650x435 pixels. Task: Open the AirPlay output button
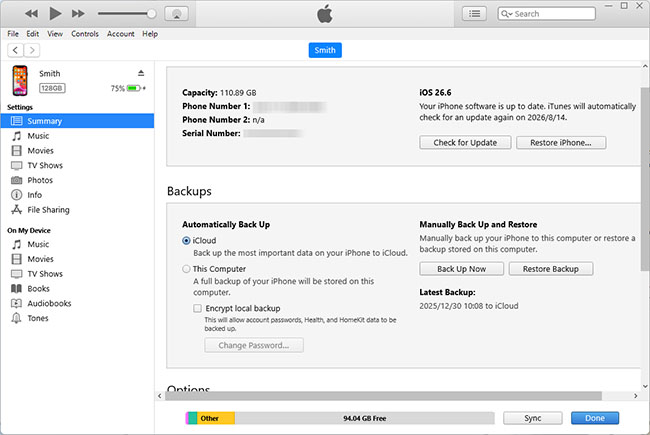[177, 14]
